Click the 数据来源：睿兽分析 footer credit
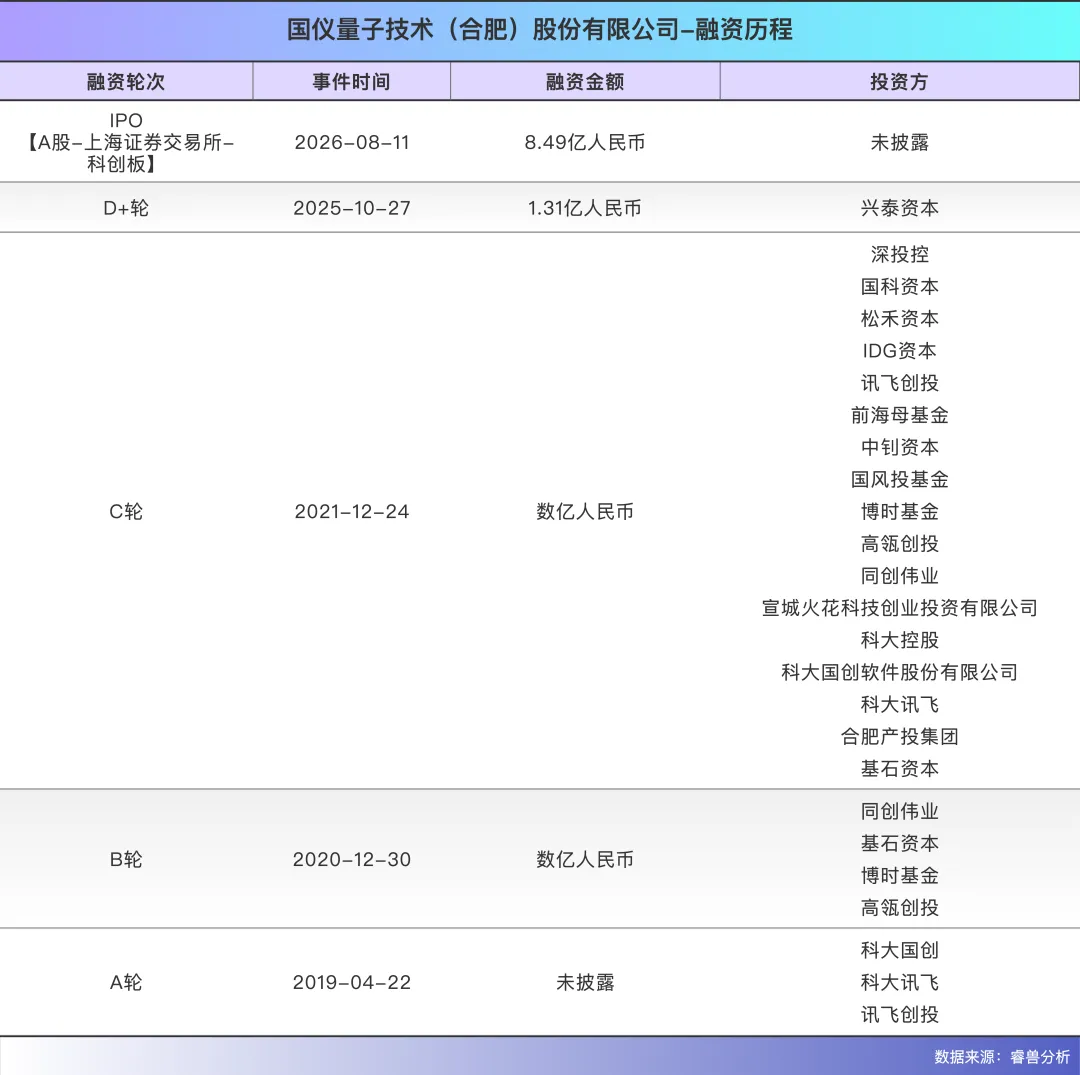The width and height of the screenshot is (1080, 1075). tap(1001, 1057)
